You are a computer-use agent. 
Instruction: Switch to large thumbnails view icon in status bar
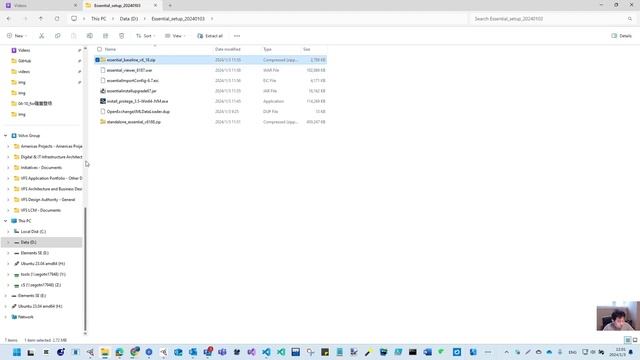[x=635, y=340]
